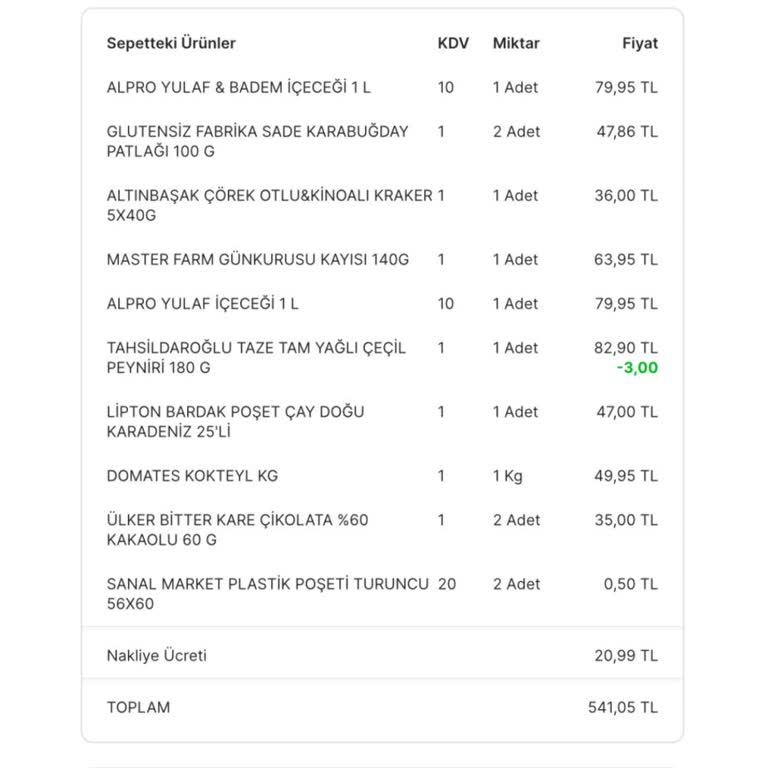Open ÜLKER BİTTER KARE ÇİKOLATA product
This screenshot has height=768, width=768.
(x=237, y=530)
